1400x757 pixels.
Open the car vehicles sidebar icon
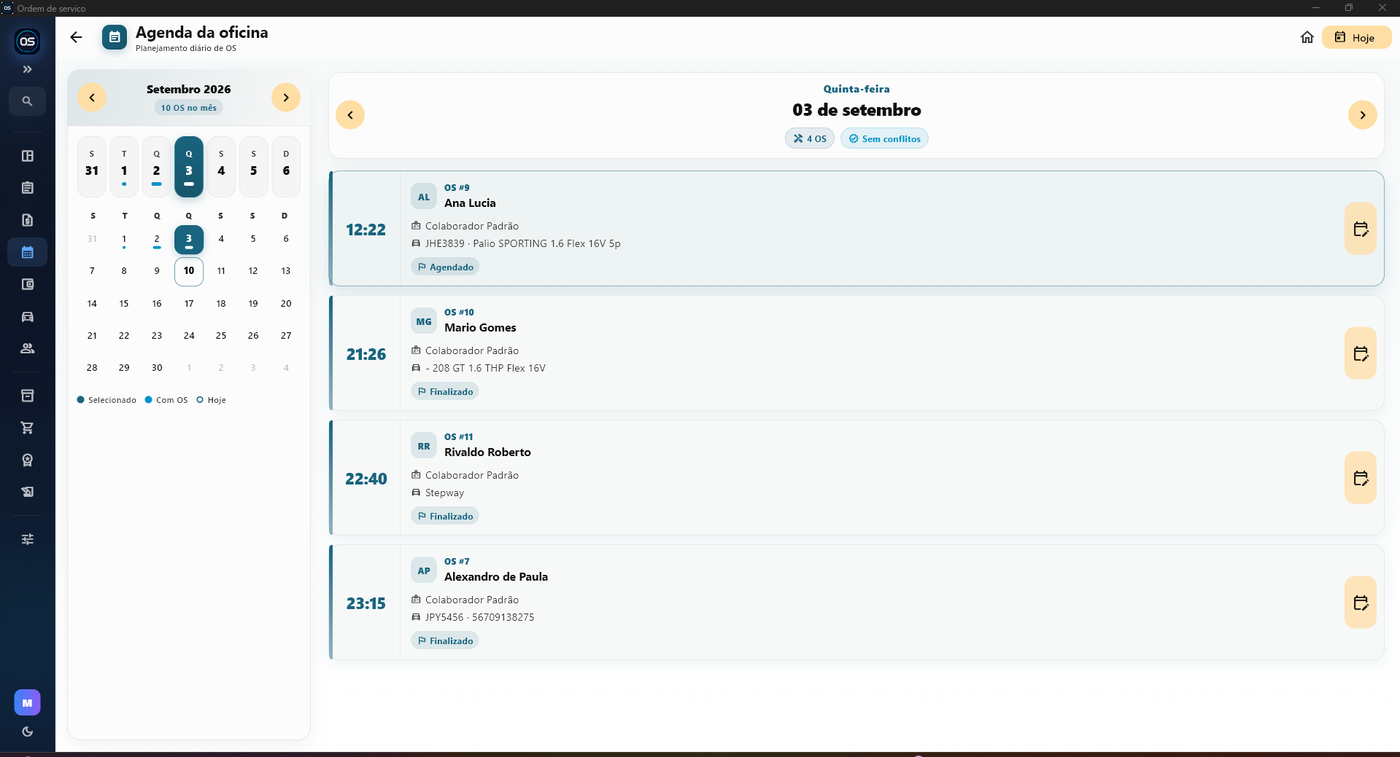pyautogui.click(x=27, y=316)
